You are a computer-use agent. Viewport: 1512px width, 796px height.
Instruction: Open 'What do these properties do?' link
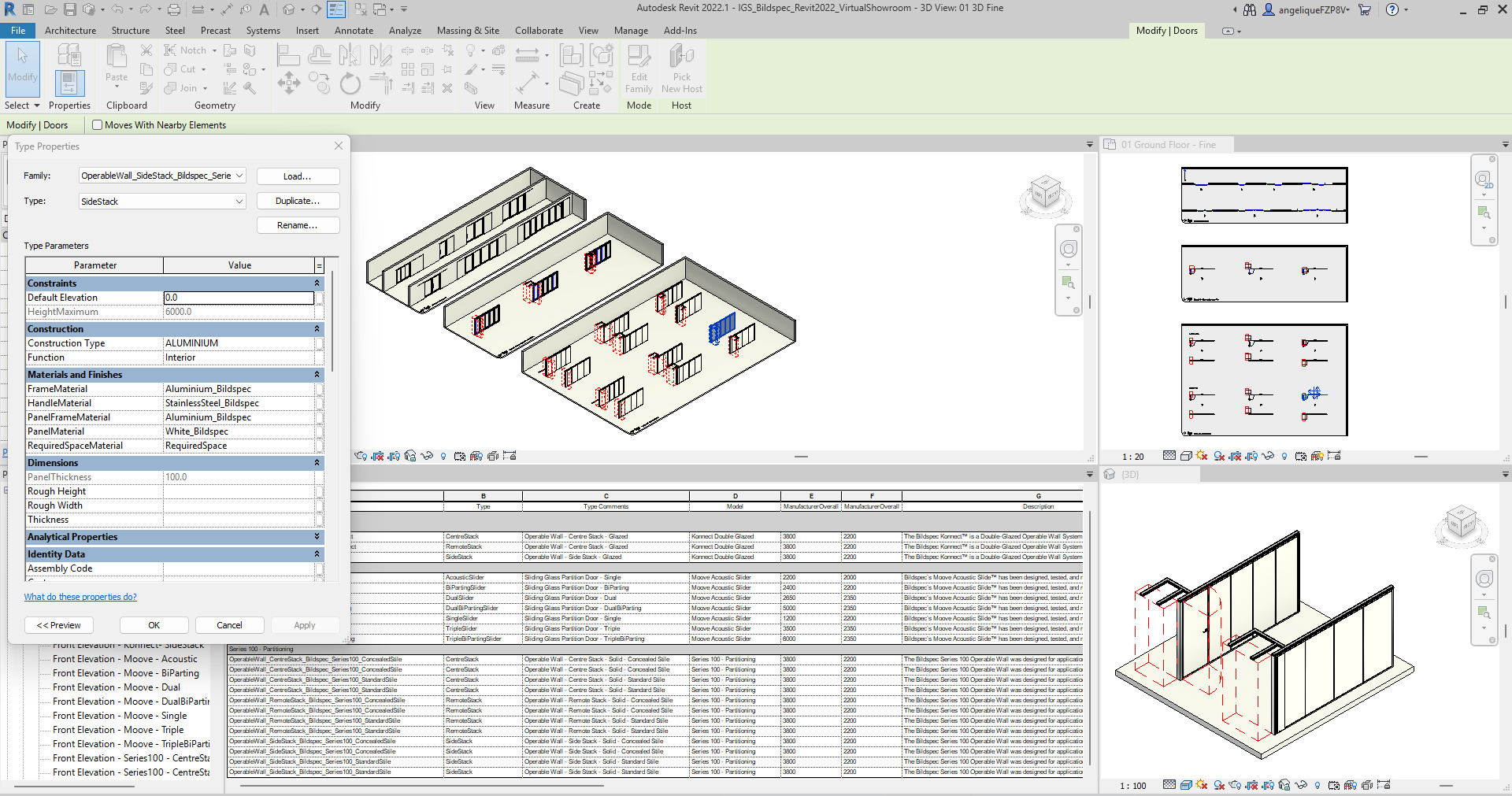click(80, 597)
